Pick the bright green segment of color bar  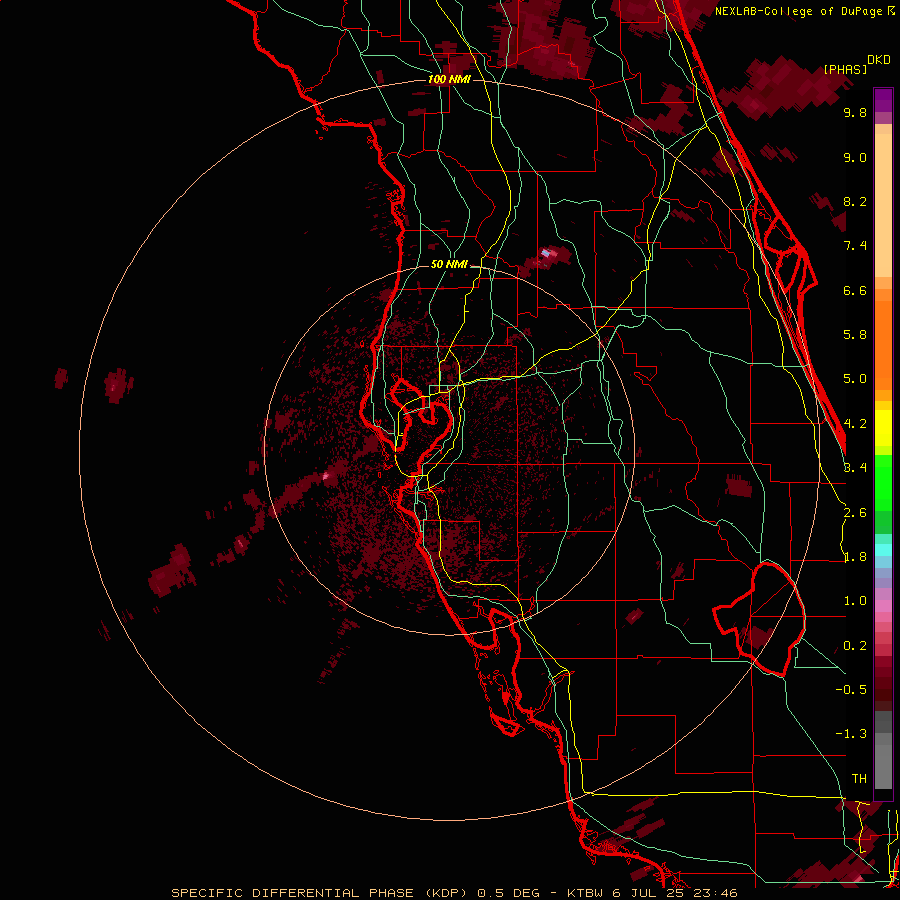[x=883, y=482]
